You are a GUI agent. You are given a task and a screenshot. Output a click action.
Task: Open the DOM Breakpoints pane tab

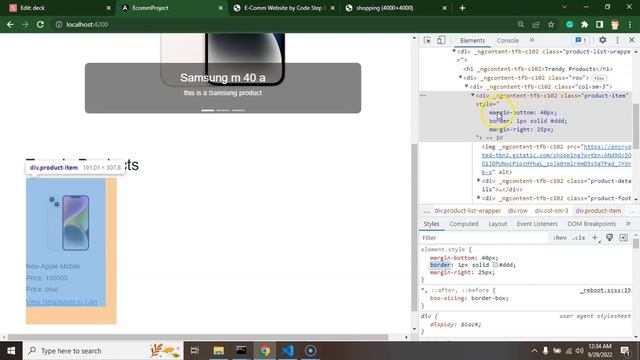pyautogui.click(x=591, y=224)
